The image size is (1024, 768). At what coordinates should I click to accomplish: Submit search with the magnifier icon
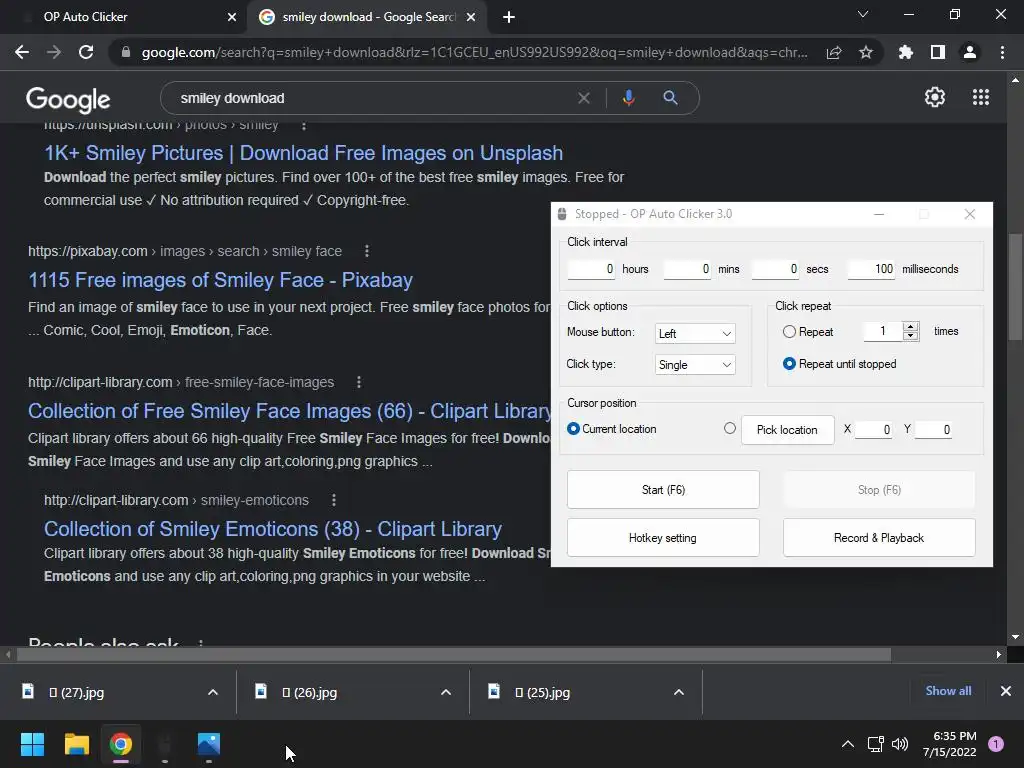point(670,98)
